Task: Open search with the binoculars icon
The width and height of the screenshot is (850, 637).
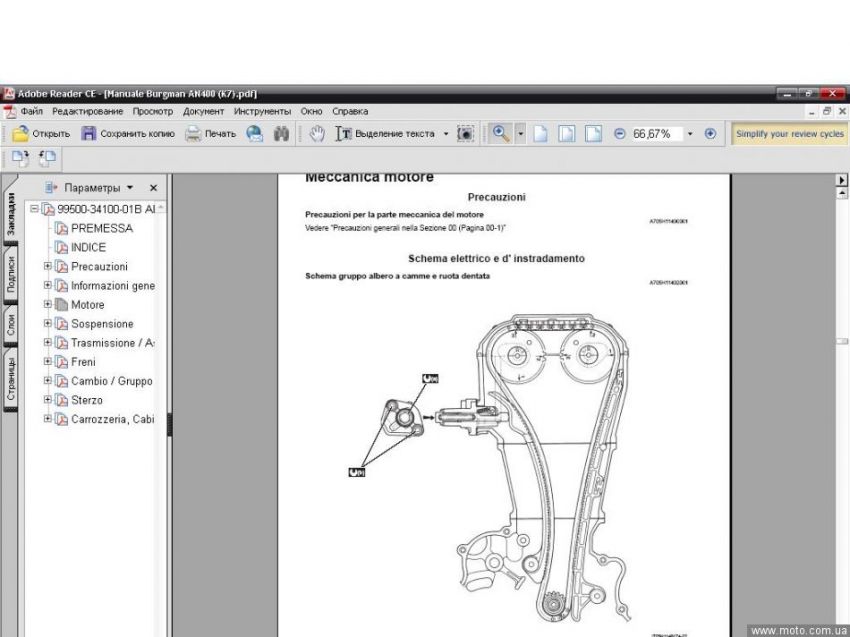Action: tap(282, 134)
